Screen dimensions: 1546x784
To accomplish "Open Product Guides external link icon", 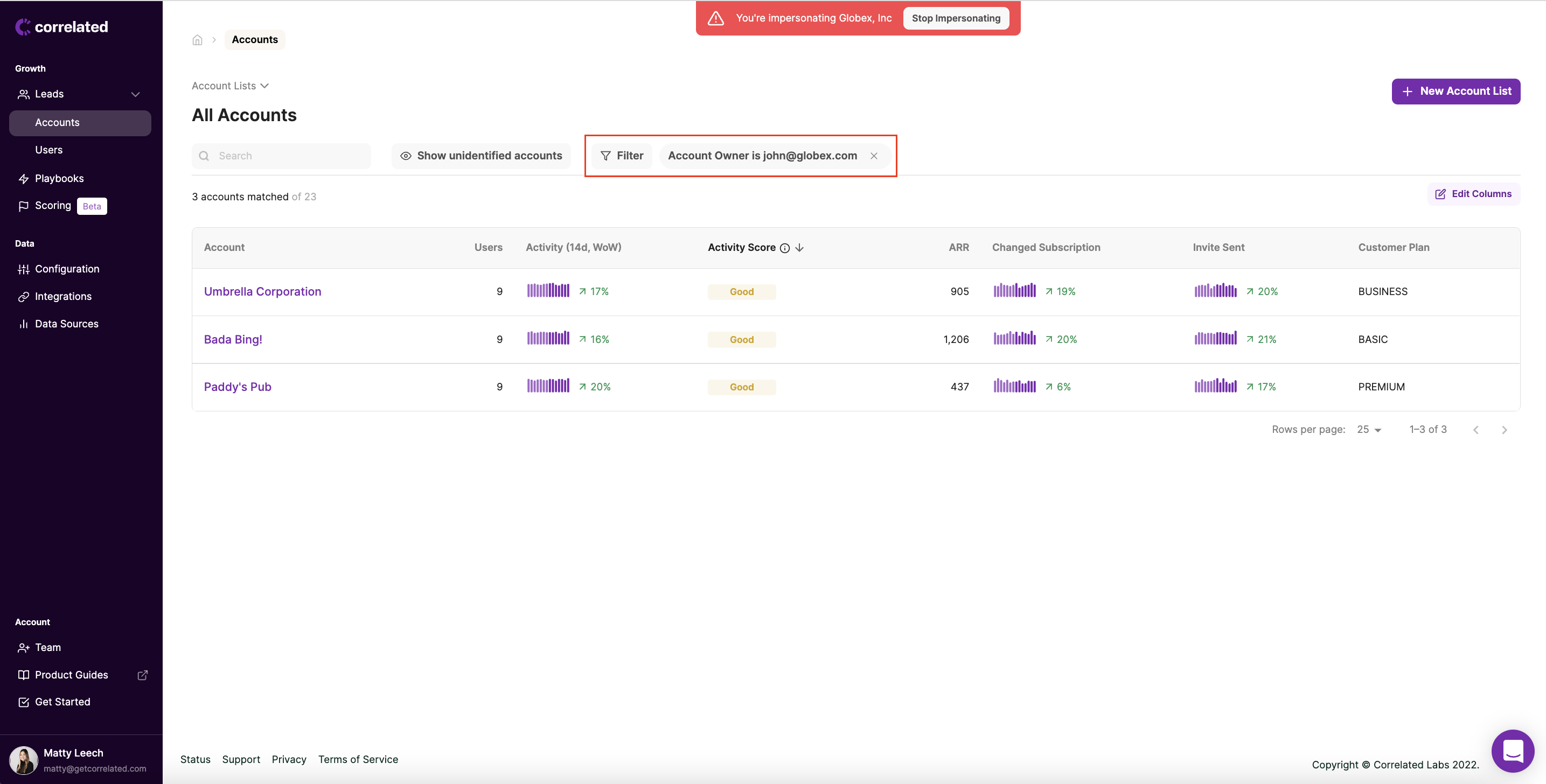I will point(142,675).
